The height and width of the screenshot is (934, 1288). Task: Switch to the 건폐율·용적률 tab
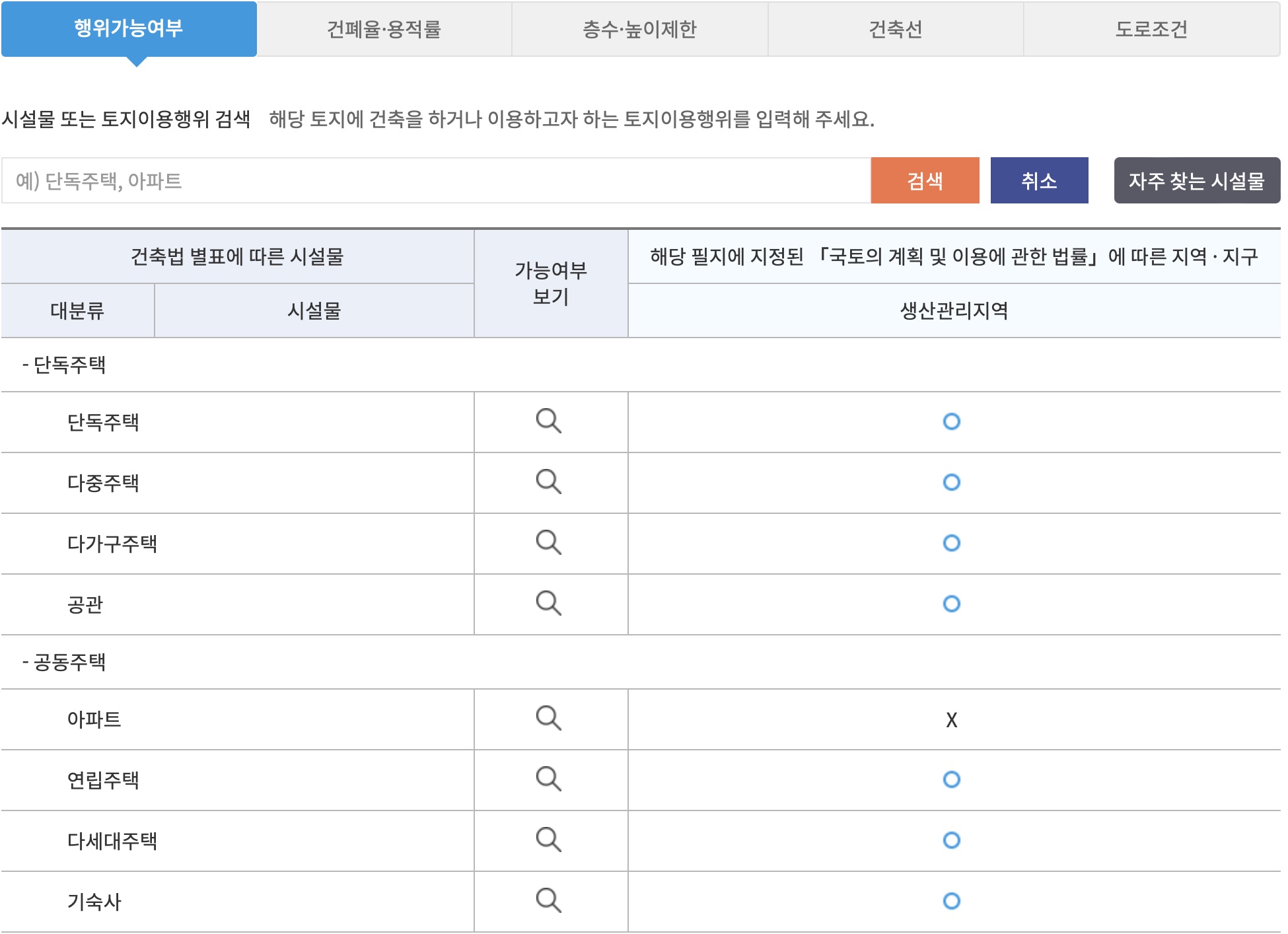pyautogui.click(x=386, y=28)
